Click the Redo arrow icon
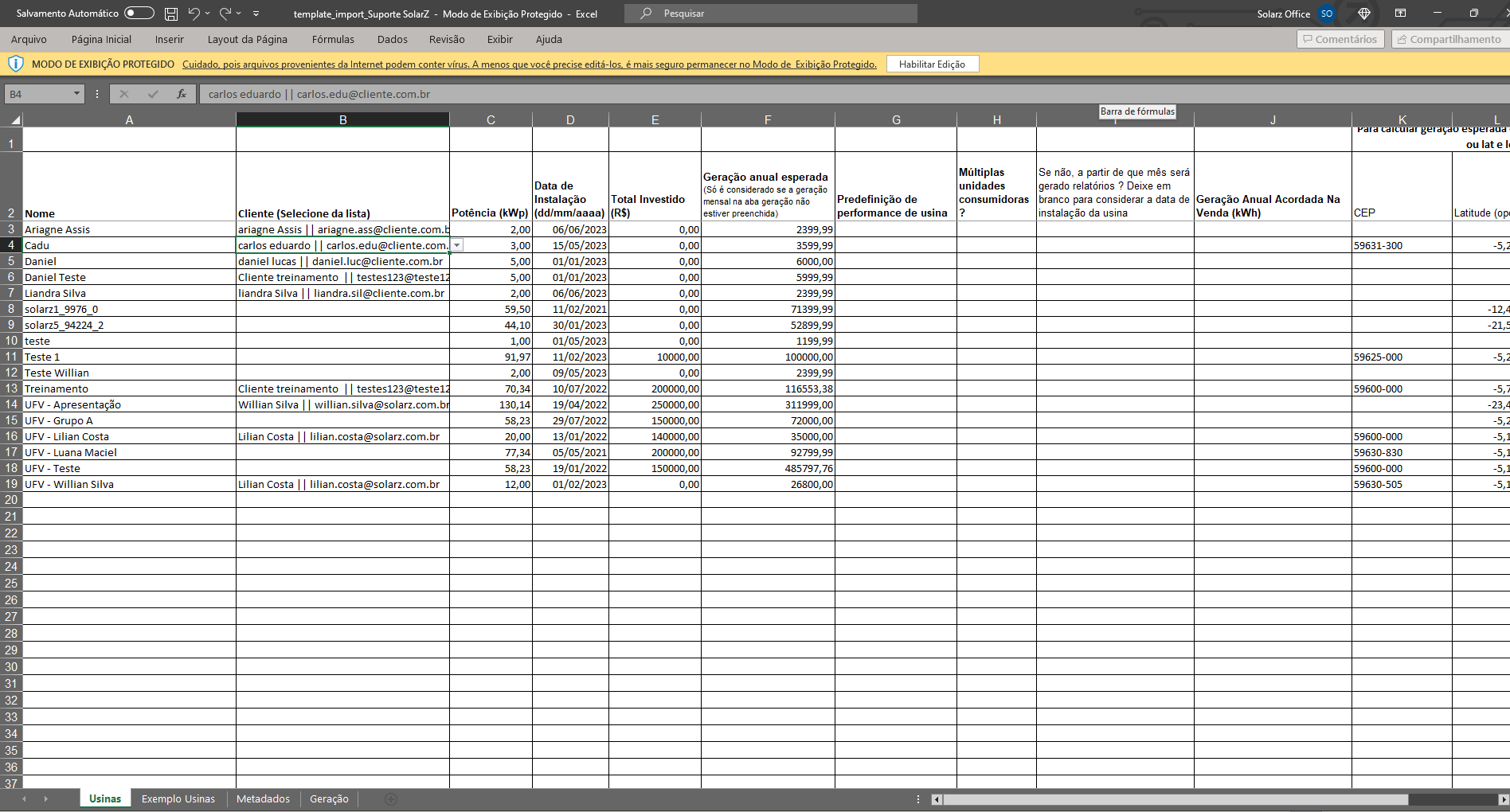 (x=225, y=14)
